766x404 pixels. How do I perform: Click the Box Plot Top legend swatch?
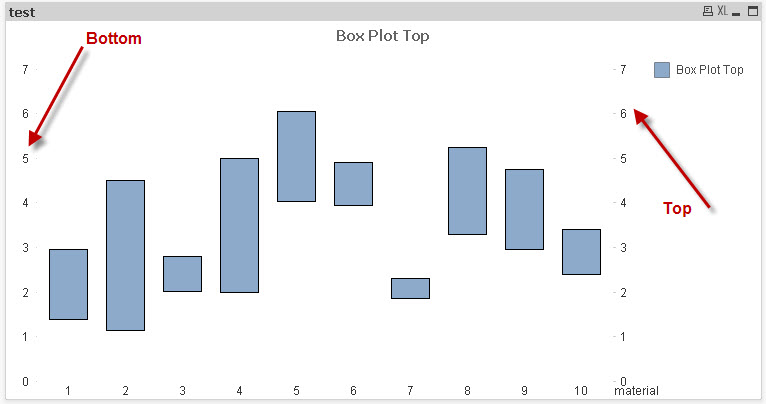(661, 70)
